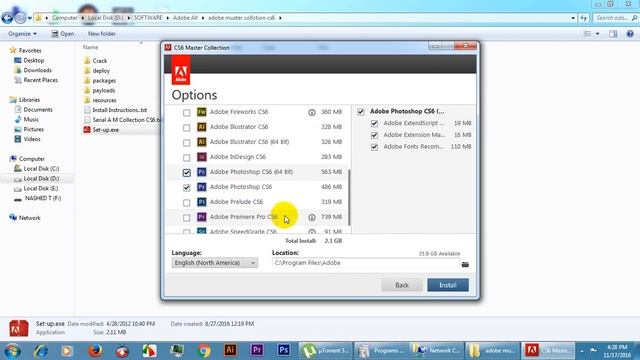Open Premiere Pro from the taskbar
640x360 pixels.
tap(257, 350)
